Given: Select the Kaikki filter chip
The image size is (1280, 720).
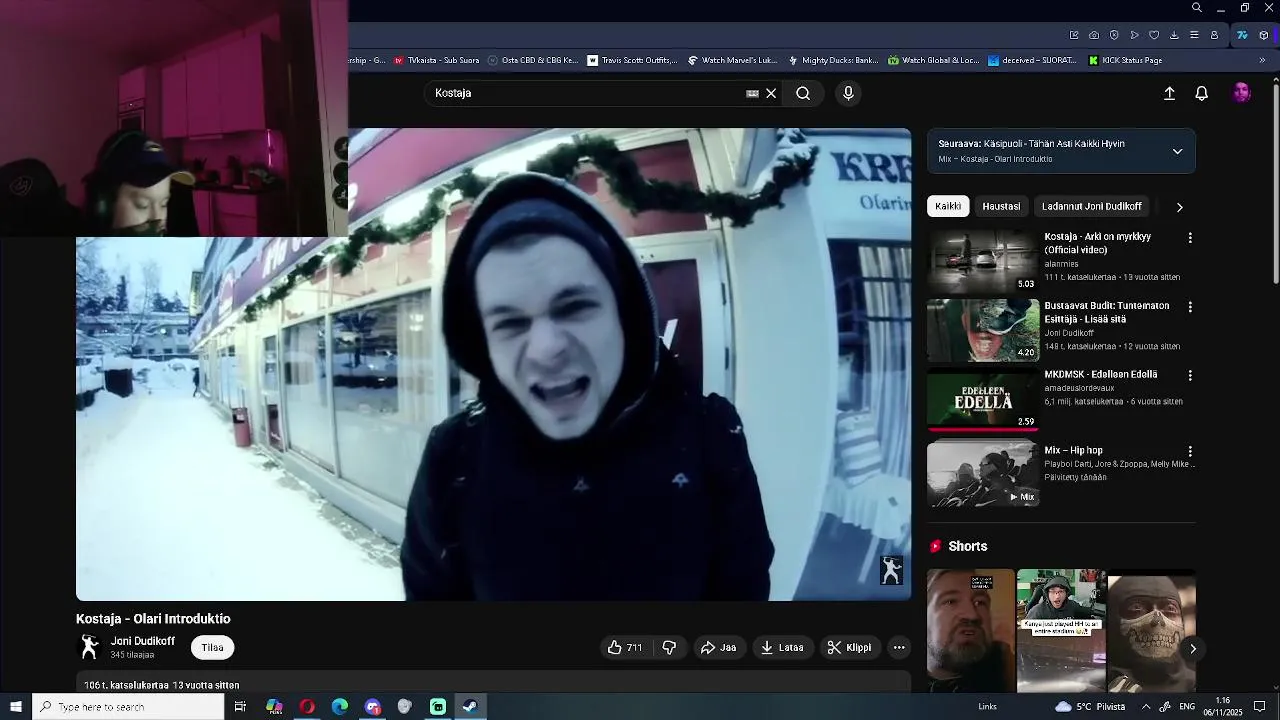Looking at the screenshot, I should tap(948, 206).
